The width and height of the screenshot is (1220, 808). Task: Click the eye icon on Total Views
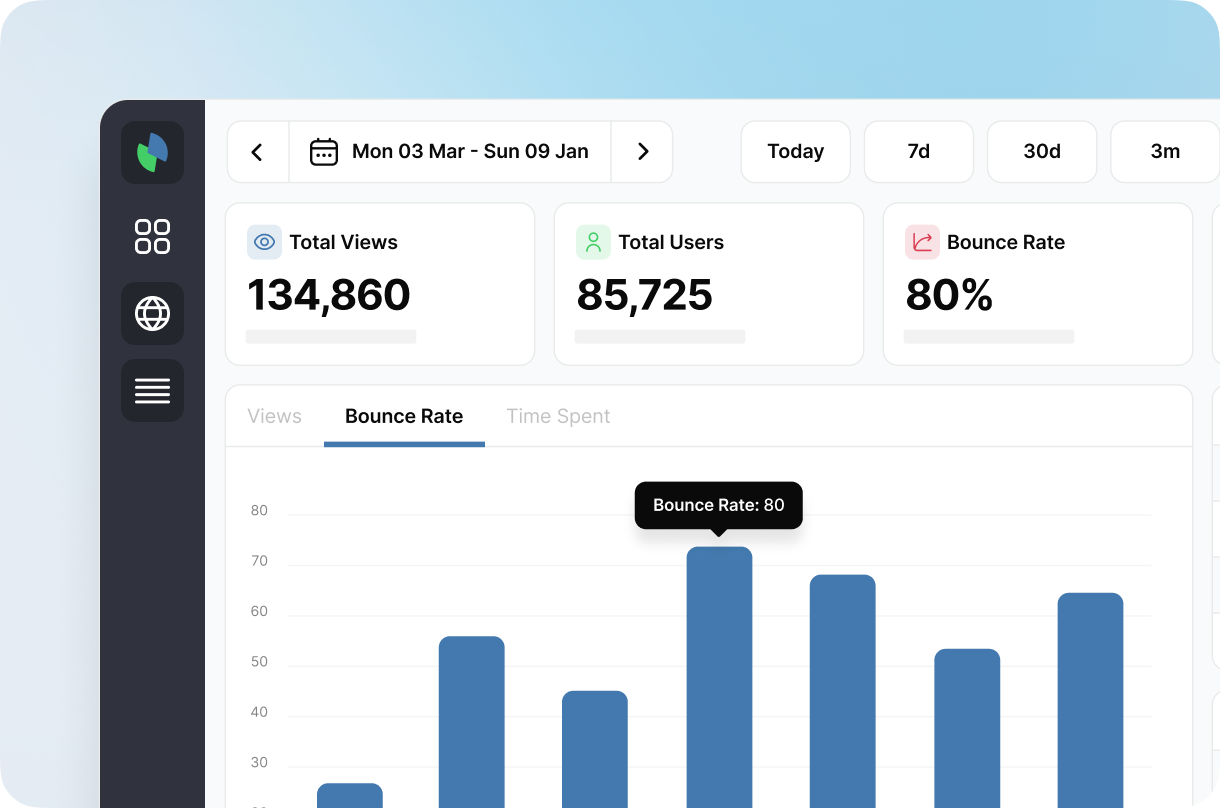pos(264,242)
